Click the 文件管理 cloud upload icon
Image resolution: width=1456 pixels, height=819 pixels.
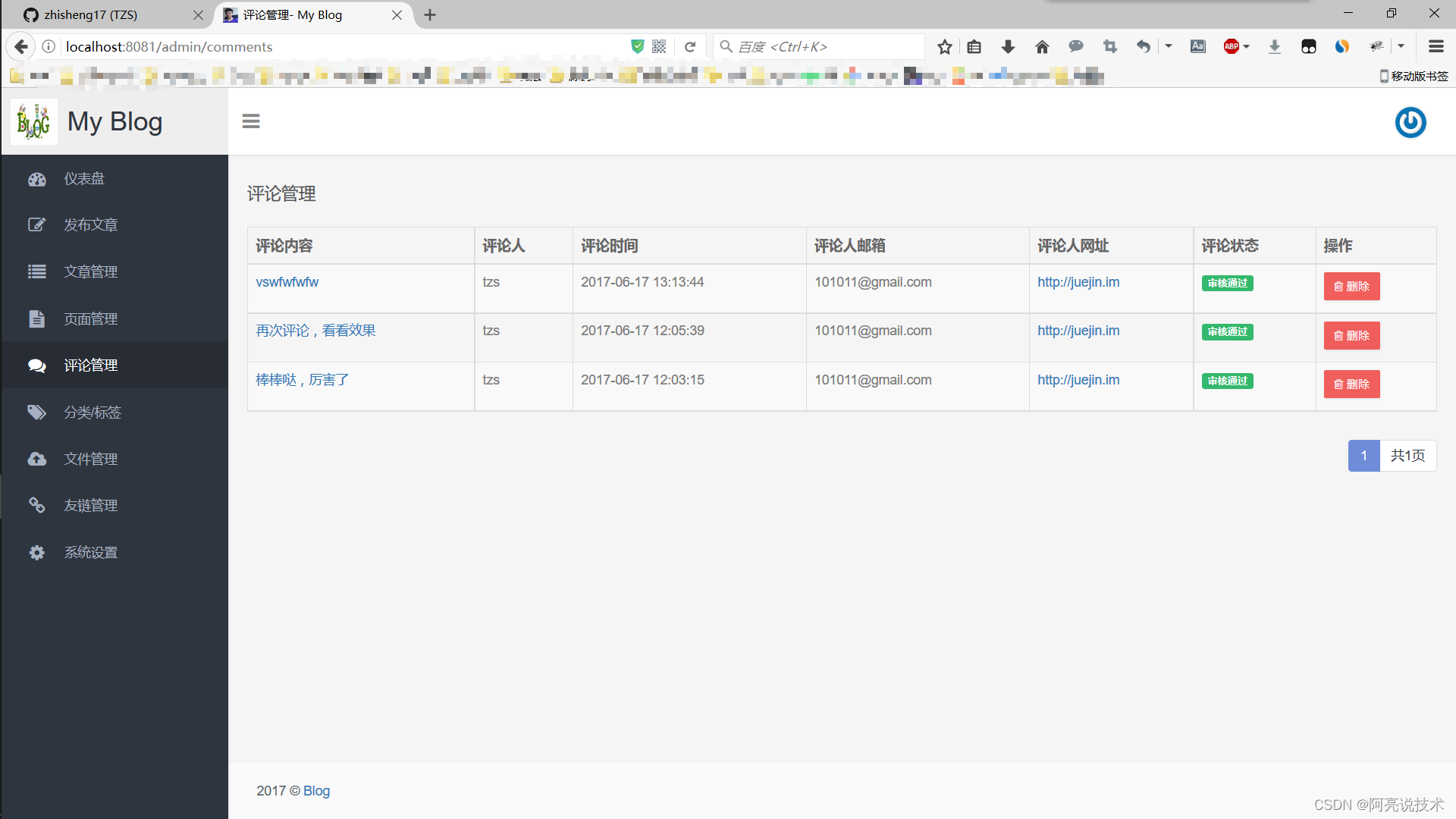36,459
